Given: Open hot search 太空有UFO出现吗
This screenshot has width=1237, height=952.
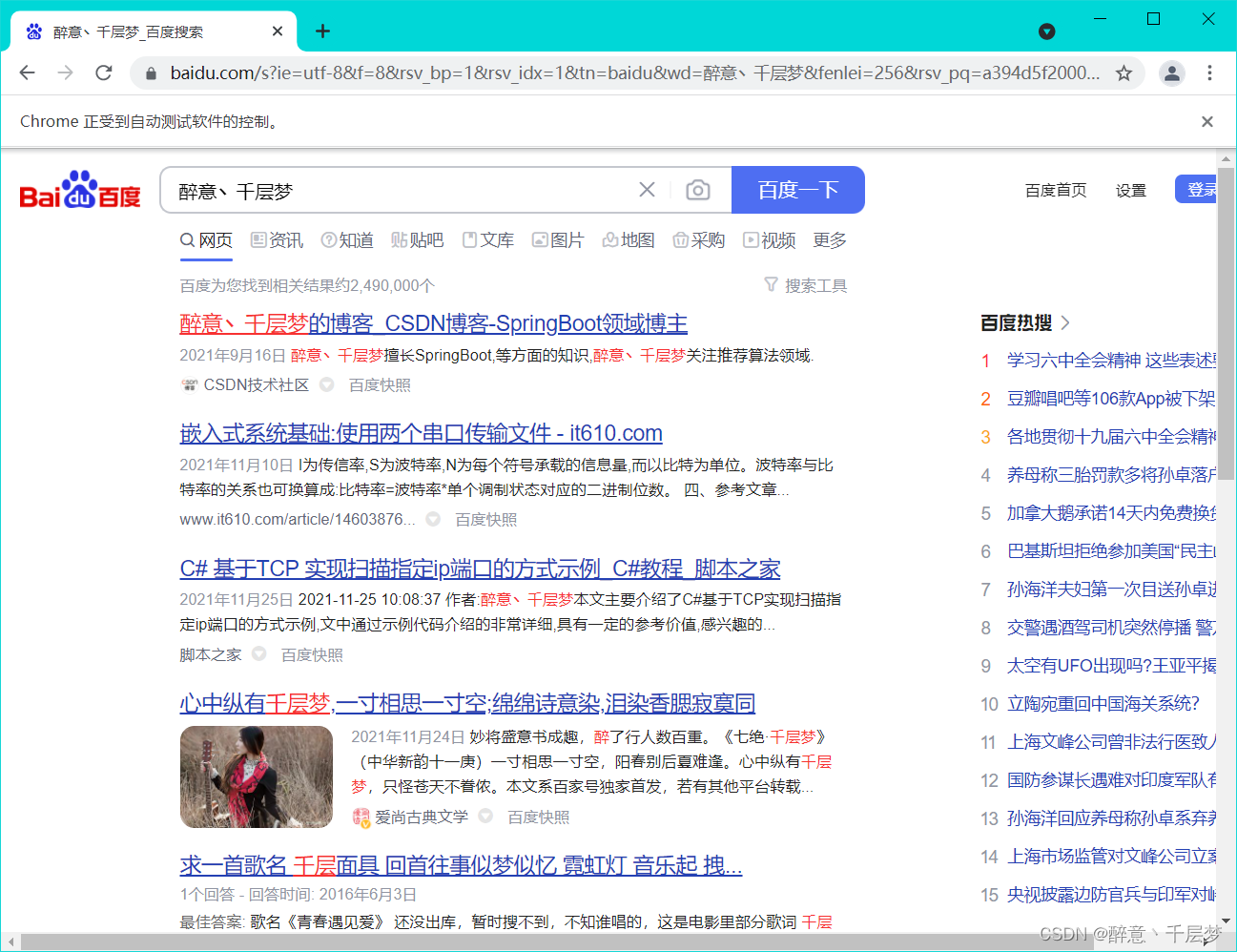Looking at the screenshot, I should [1112, 665].
